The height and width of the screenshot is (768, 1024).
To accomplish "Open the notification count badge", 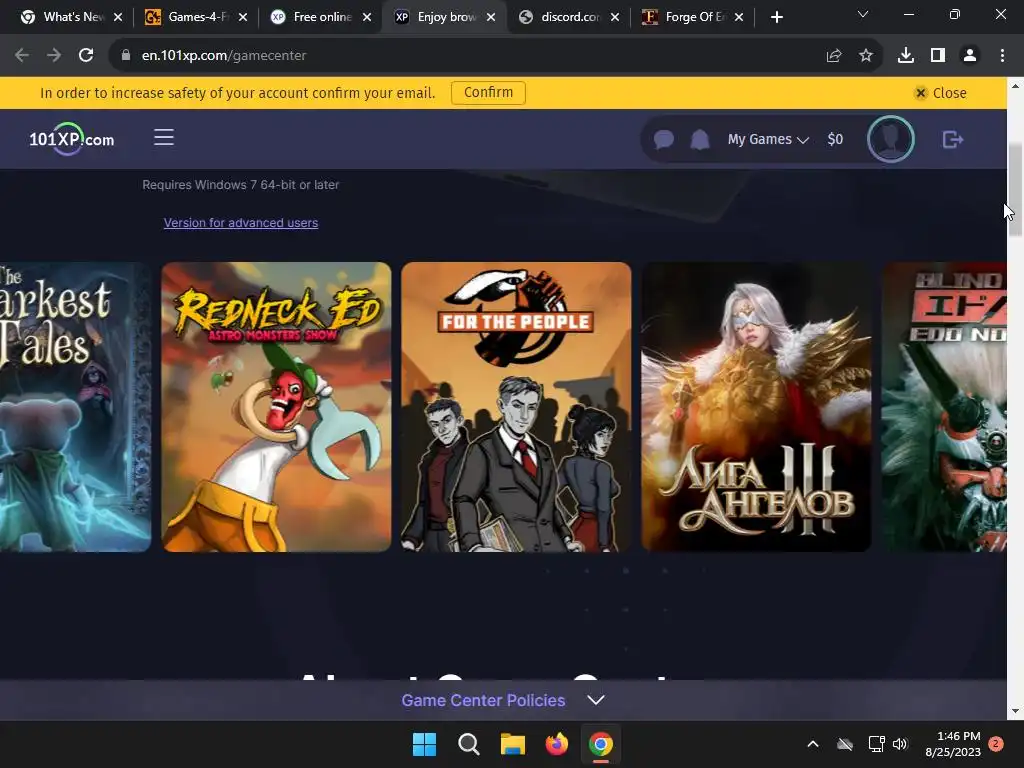I will coord(996,743).
